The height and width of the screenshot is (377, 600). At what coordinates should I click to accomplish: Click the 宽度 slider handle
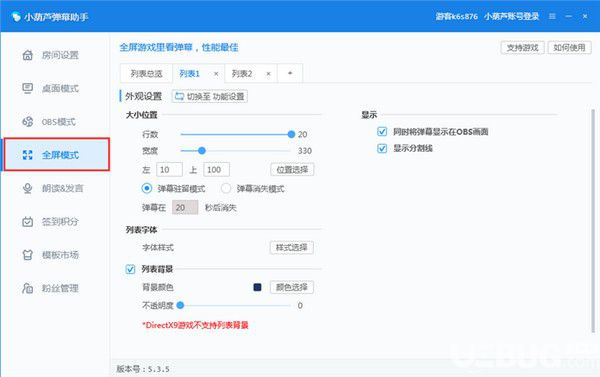pyautogui.click(x=202, y=151)
